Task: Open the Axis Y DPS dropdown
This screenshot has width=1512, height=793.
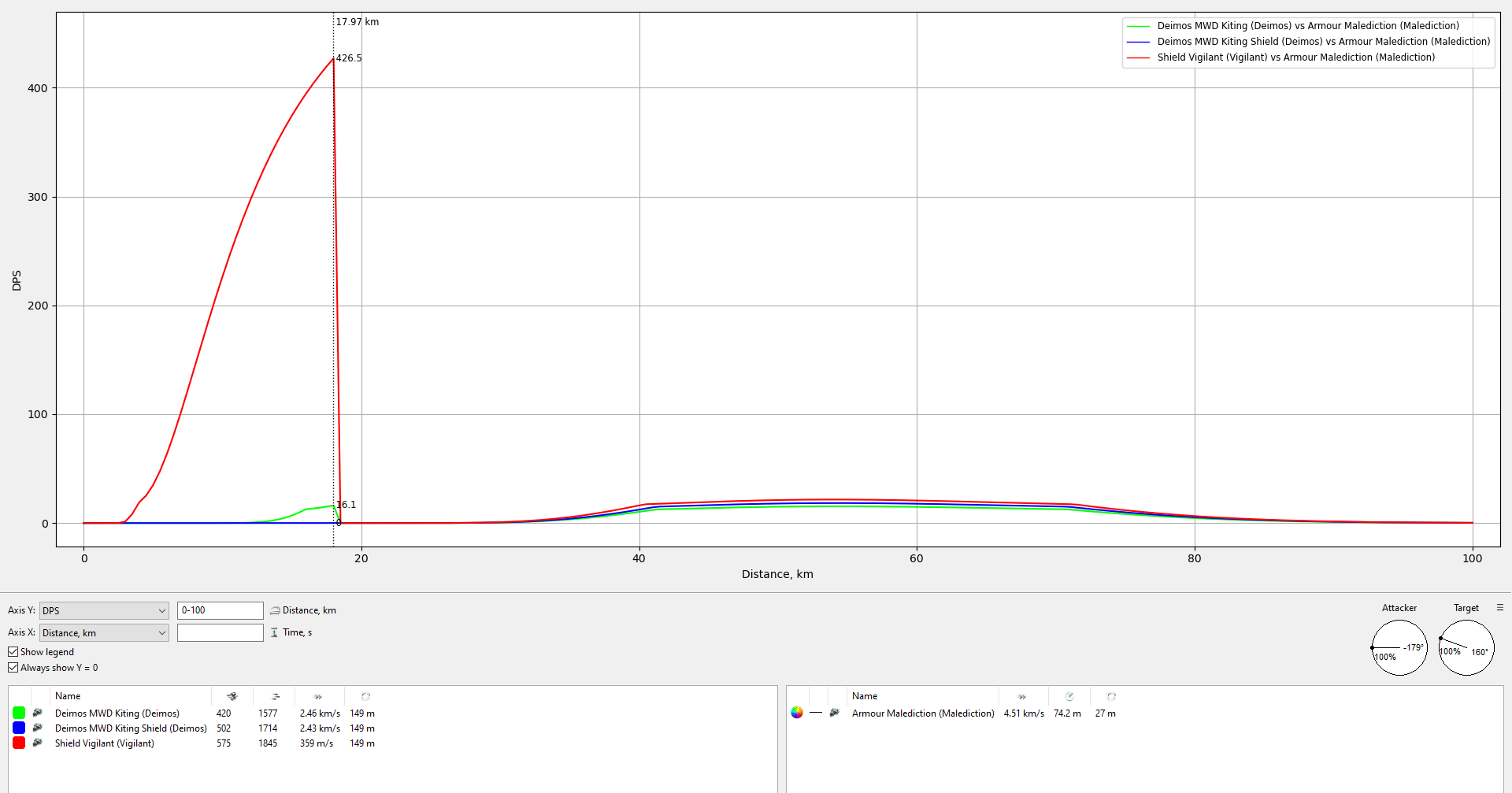Action: 104,610
